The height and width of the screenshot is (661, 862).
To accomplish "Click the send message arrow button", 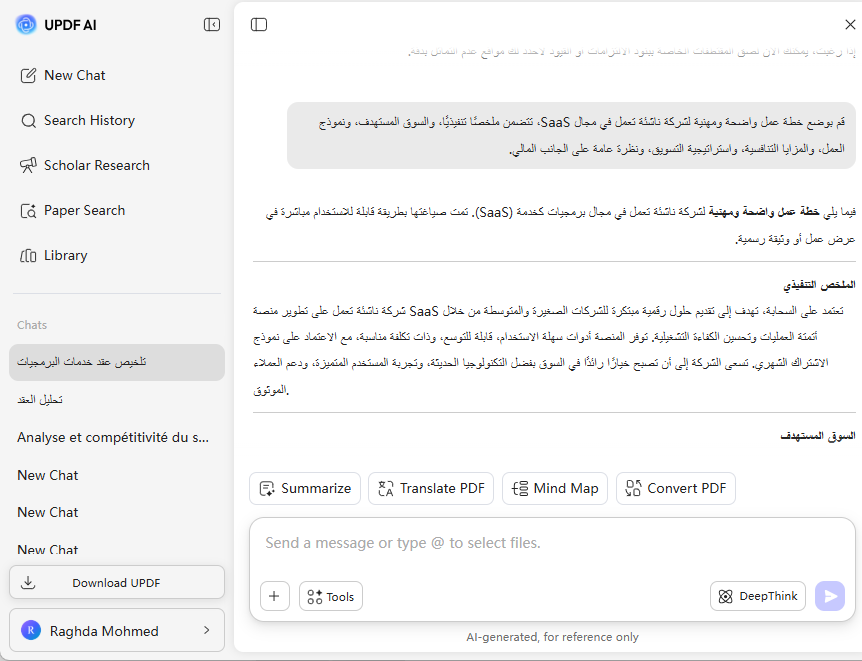I will point(830,596).
